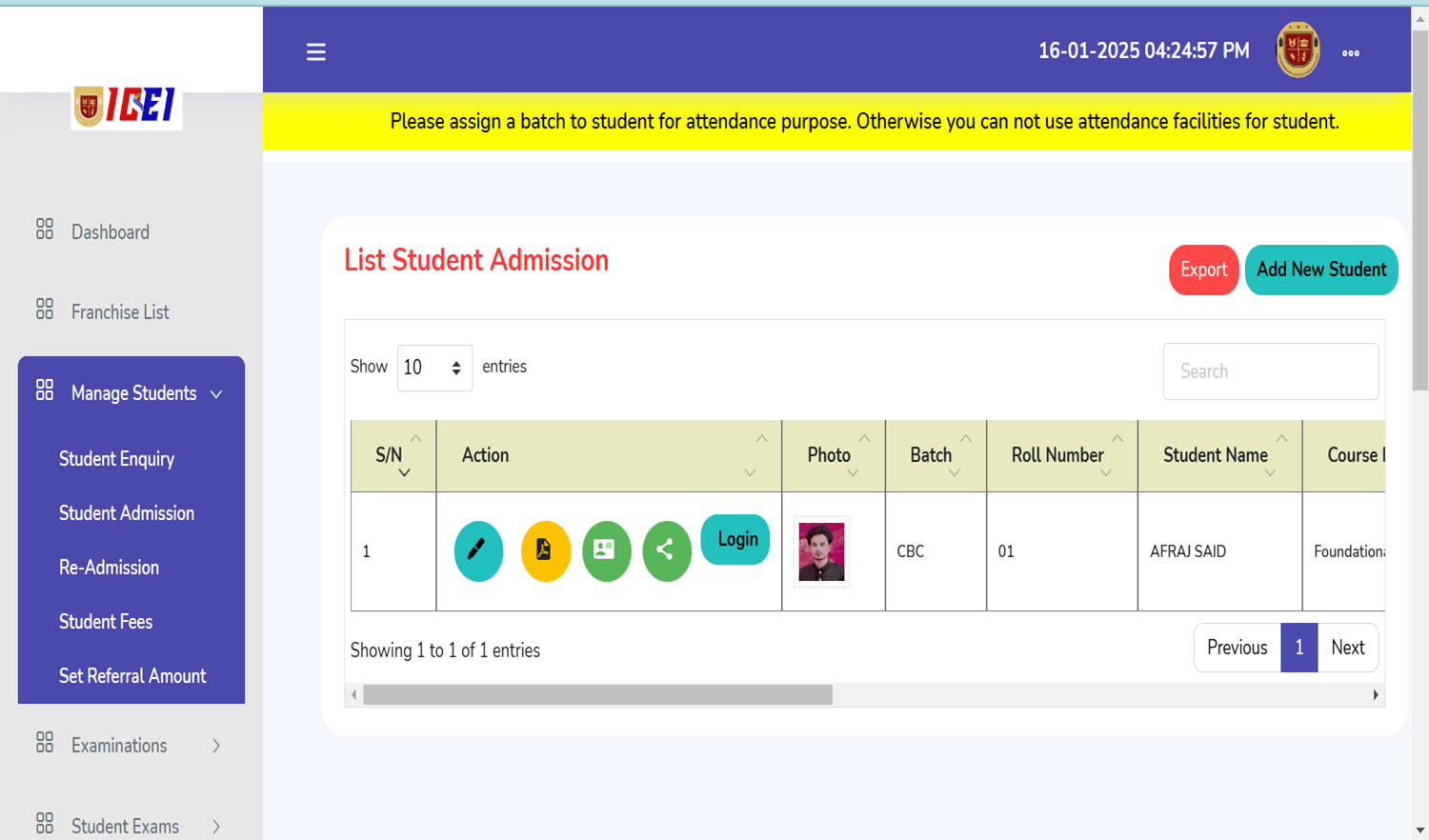The width and height of the screenshot is (1429, 840).
Task: Open the yellow PDF document icon
Action: 545,550
